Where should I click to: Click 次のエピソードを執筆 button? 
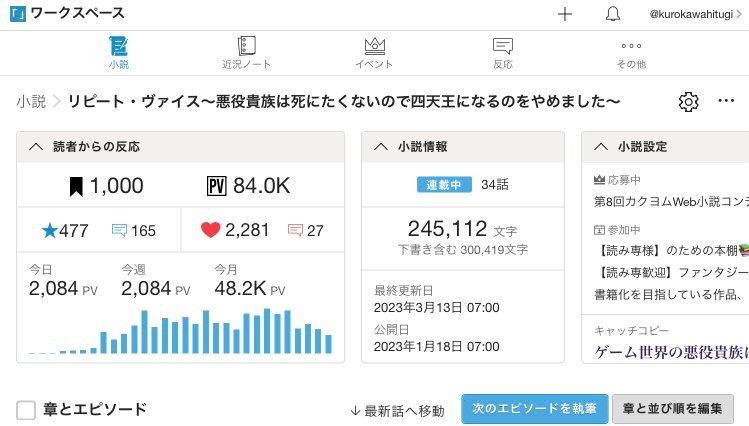[x=534, y=409]
